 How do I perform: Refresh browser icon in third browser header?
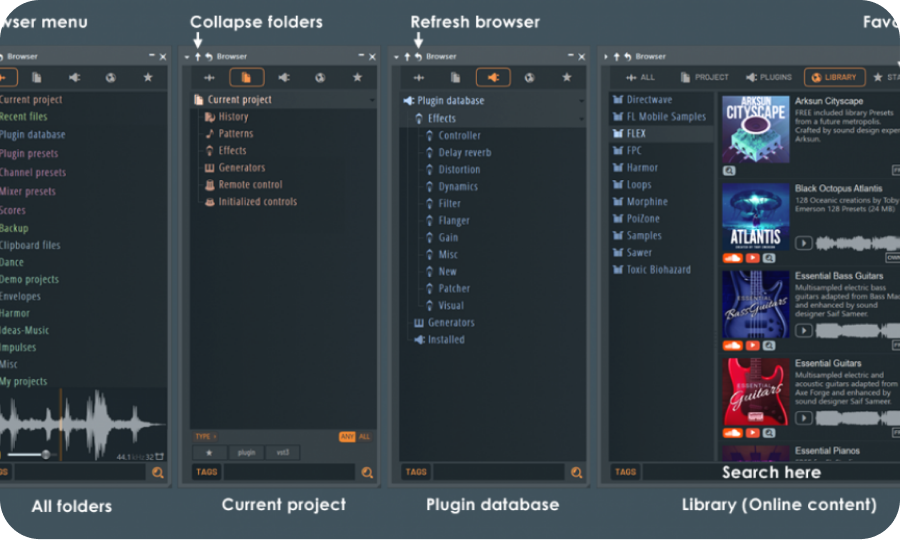[x=418, y=57]
